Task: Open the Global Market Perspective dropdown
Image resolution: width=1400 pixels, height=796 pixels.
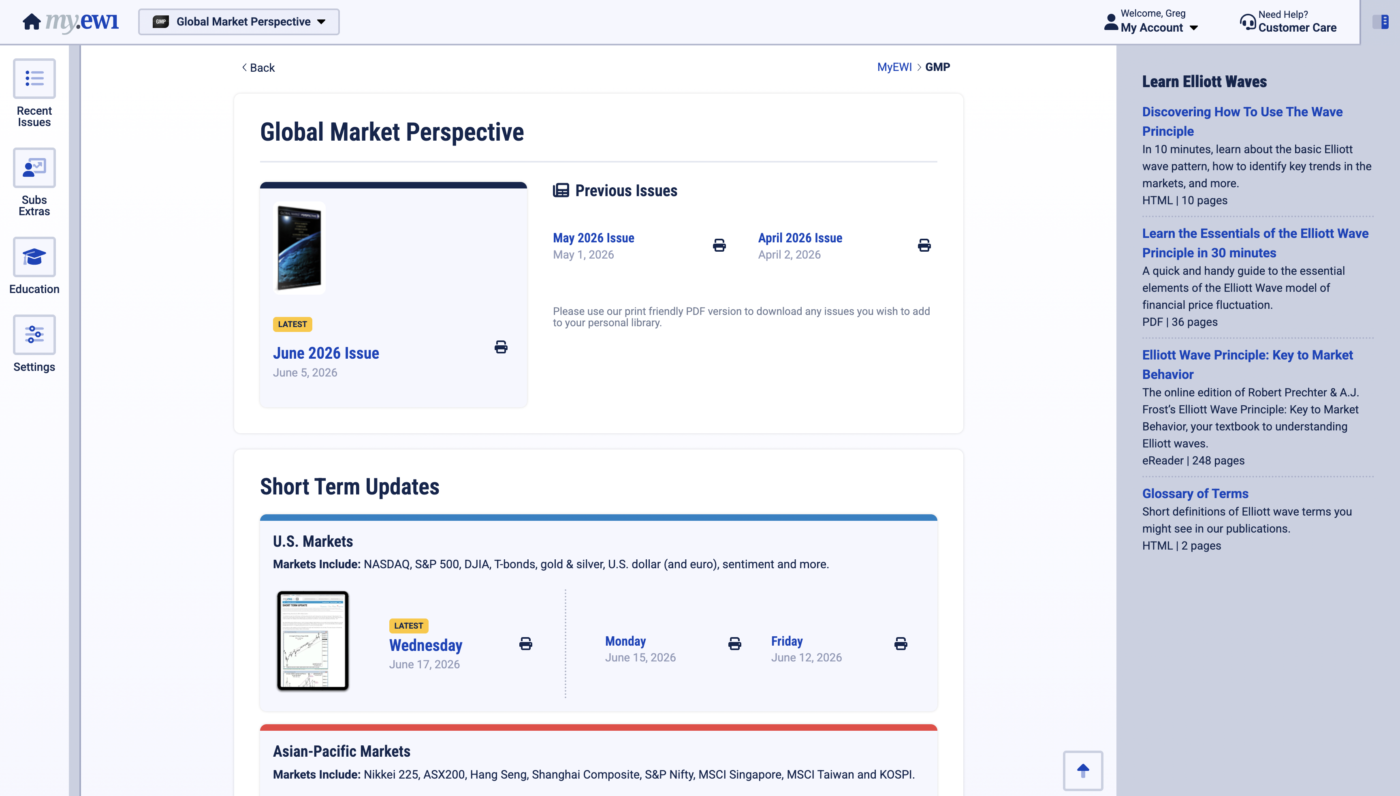Action: [x=239, y=22]
